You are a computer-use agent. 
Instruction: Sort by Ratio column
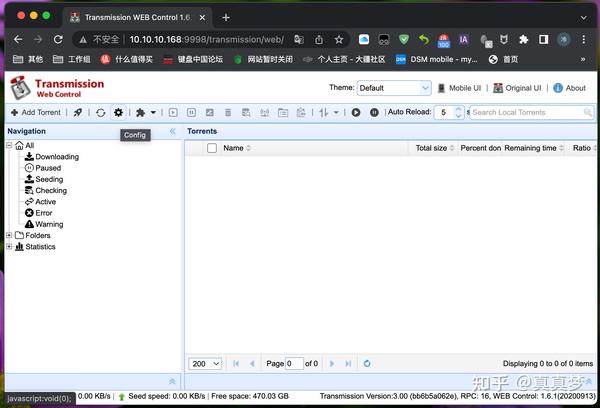point(584,148)
